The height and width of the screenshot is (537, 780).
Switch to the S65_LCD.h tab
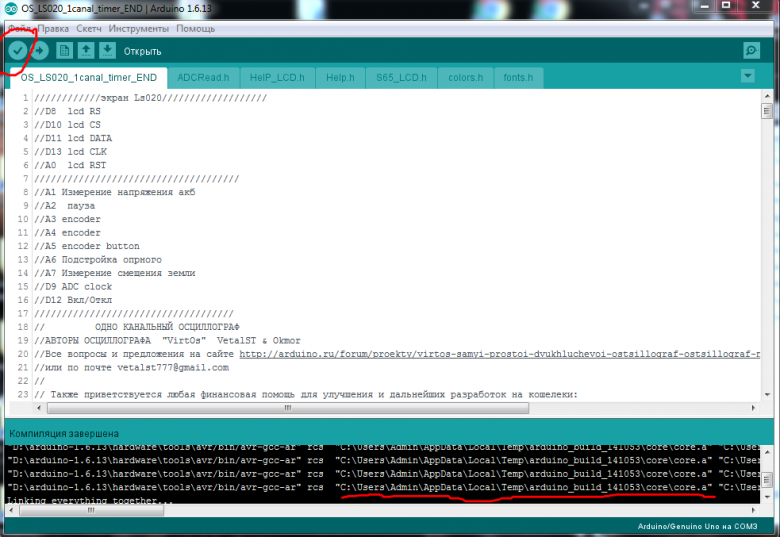click(x=401, y=78)
